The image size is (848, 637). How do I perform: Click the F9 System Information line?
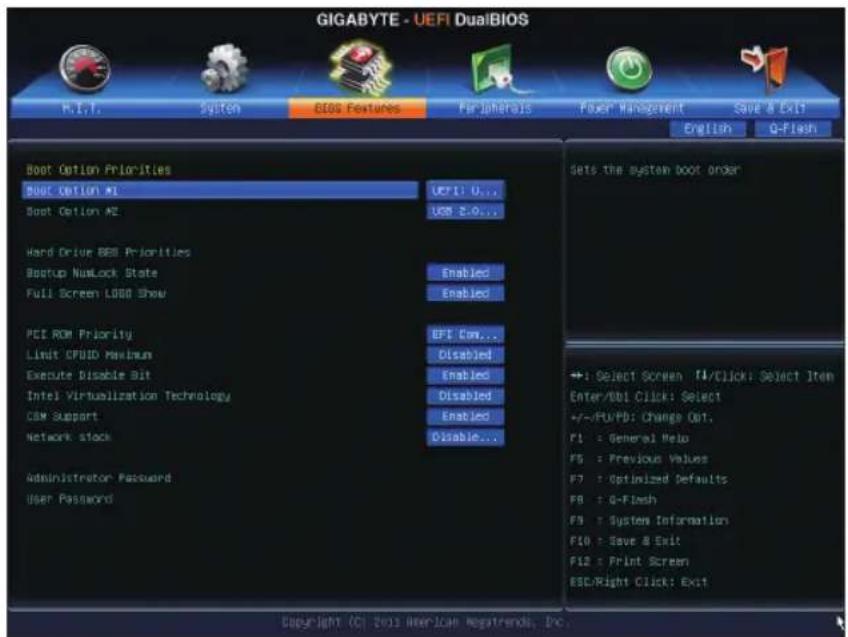(x=649, y=521)
